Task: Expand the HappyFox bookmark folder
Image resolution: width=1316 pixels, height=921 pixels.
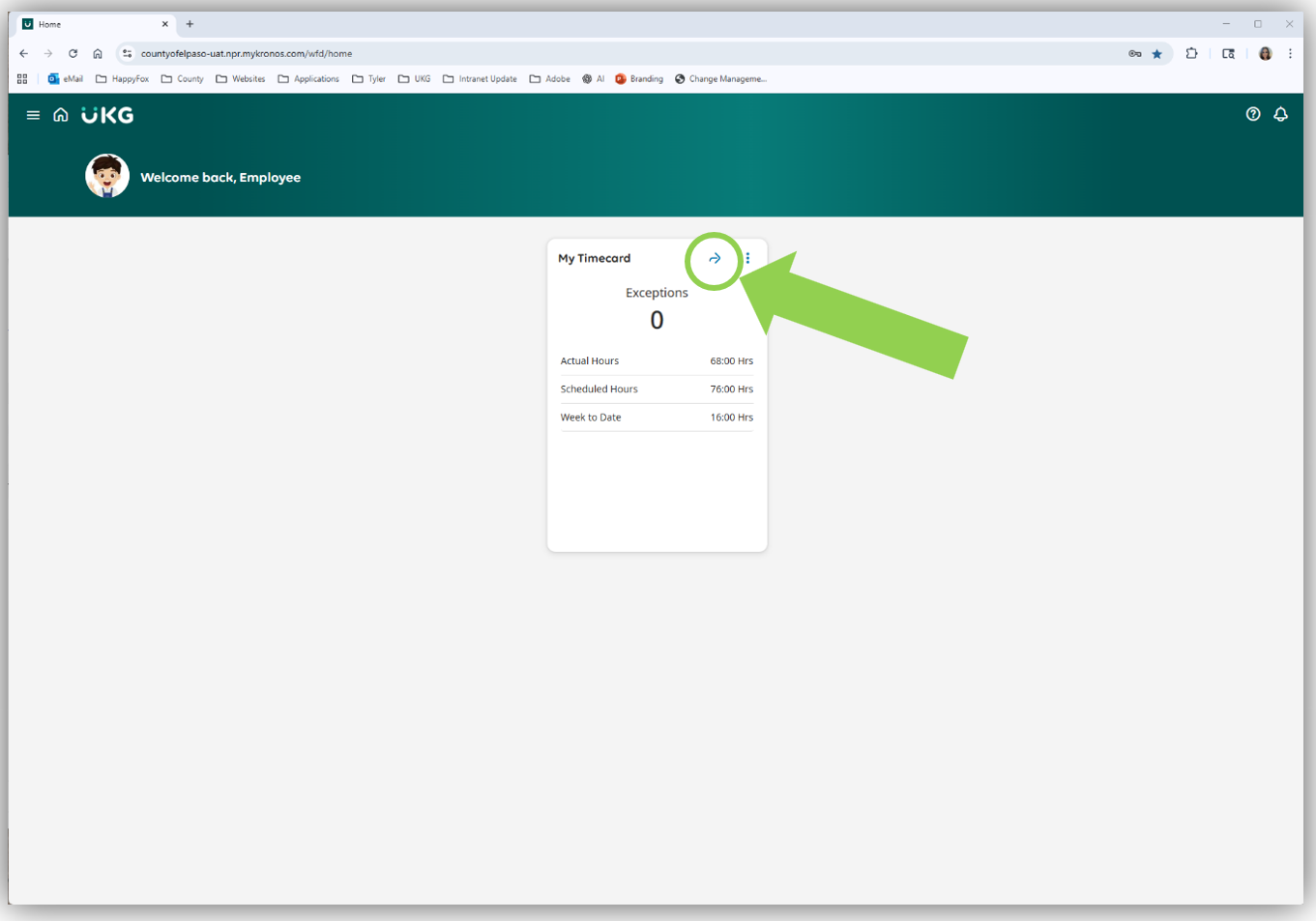Action: point(122,79)
